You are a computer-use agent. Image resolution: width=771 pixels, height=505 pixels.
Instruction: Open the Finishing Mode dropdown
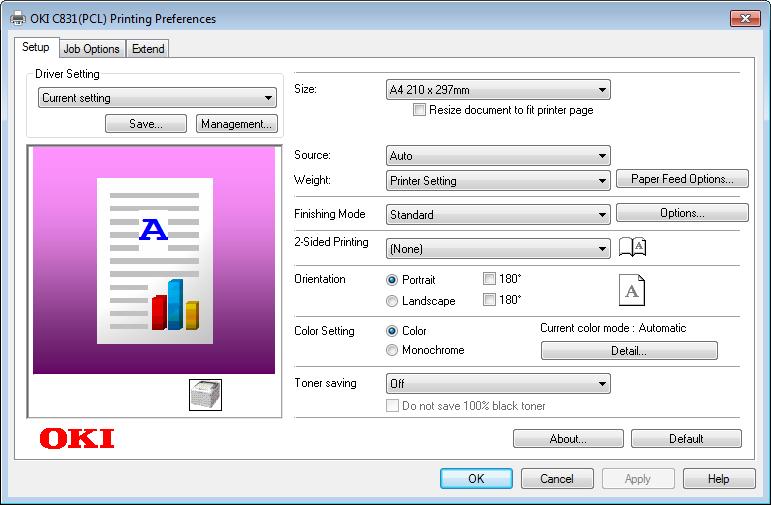[x=498, y=215]
